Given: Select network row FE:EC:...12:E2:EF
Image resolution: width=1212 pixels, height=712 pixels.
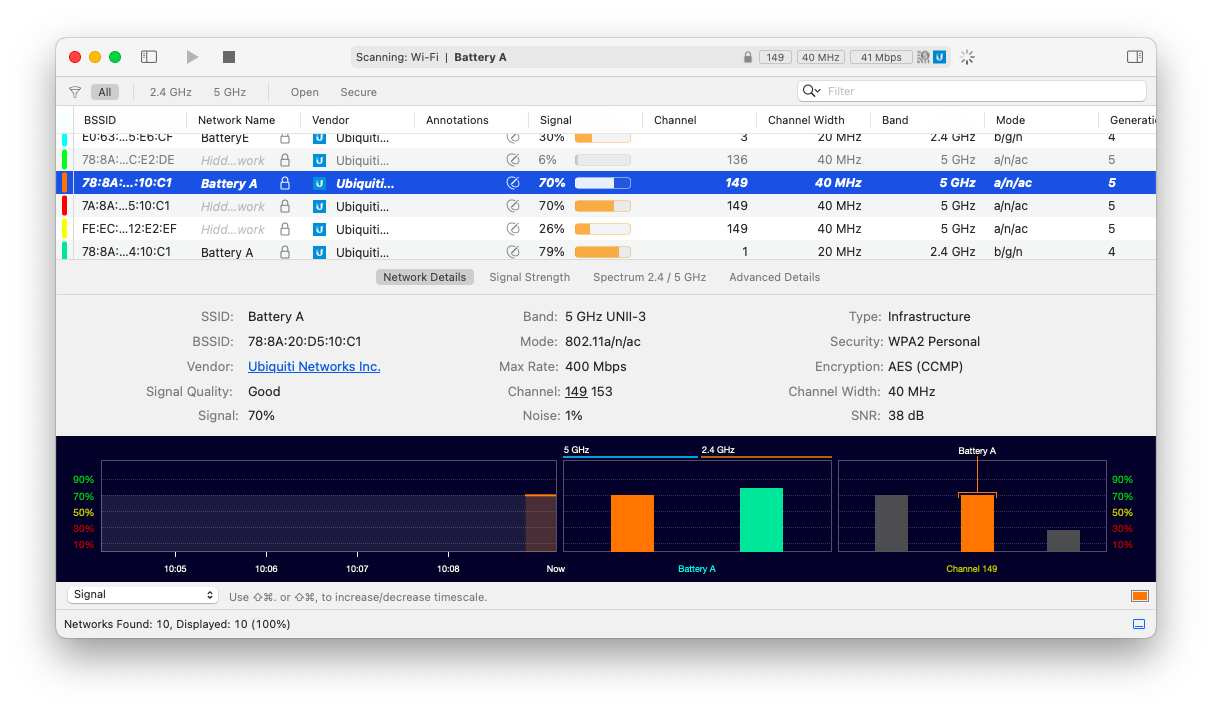Looking at the screenshot, I should click(606, 229).
